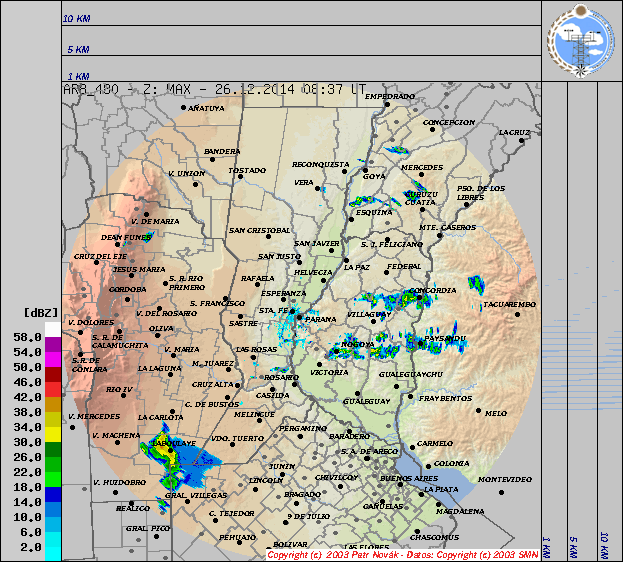Click the white swatch atop the dBZ legend

[52, 330]
